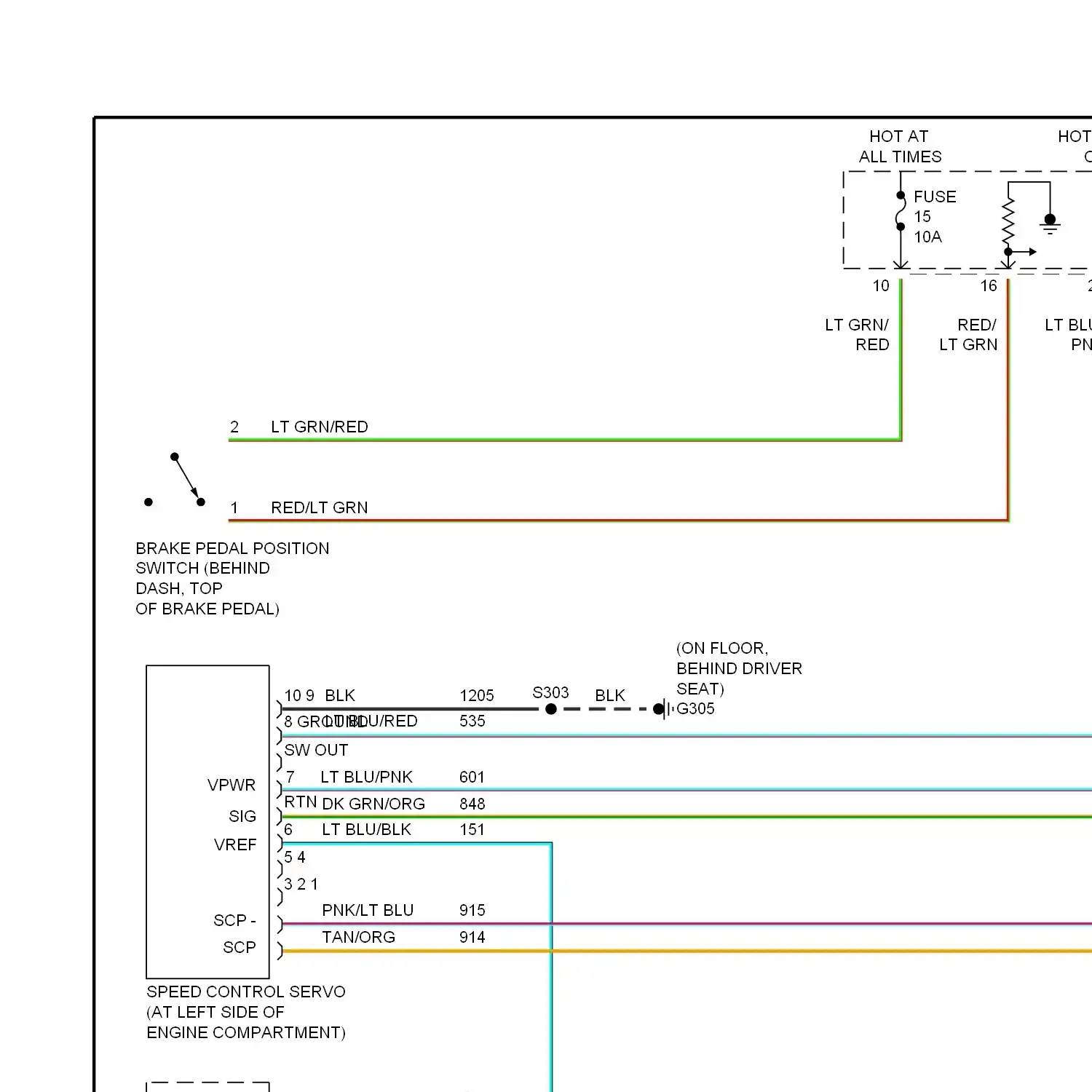Image resolution: width=1092 pixels, height=1092 pixels.
Task: Click the SIG pin label
Action: [242, 817]
